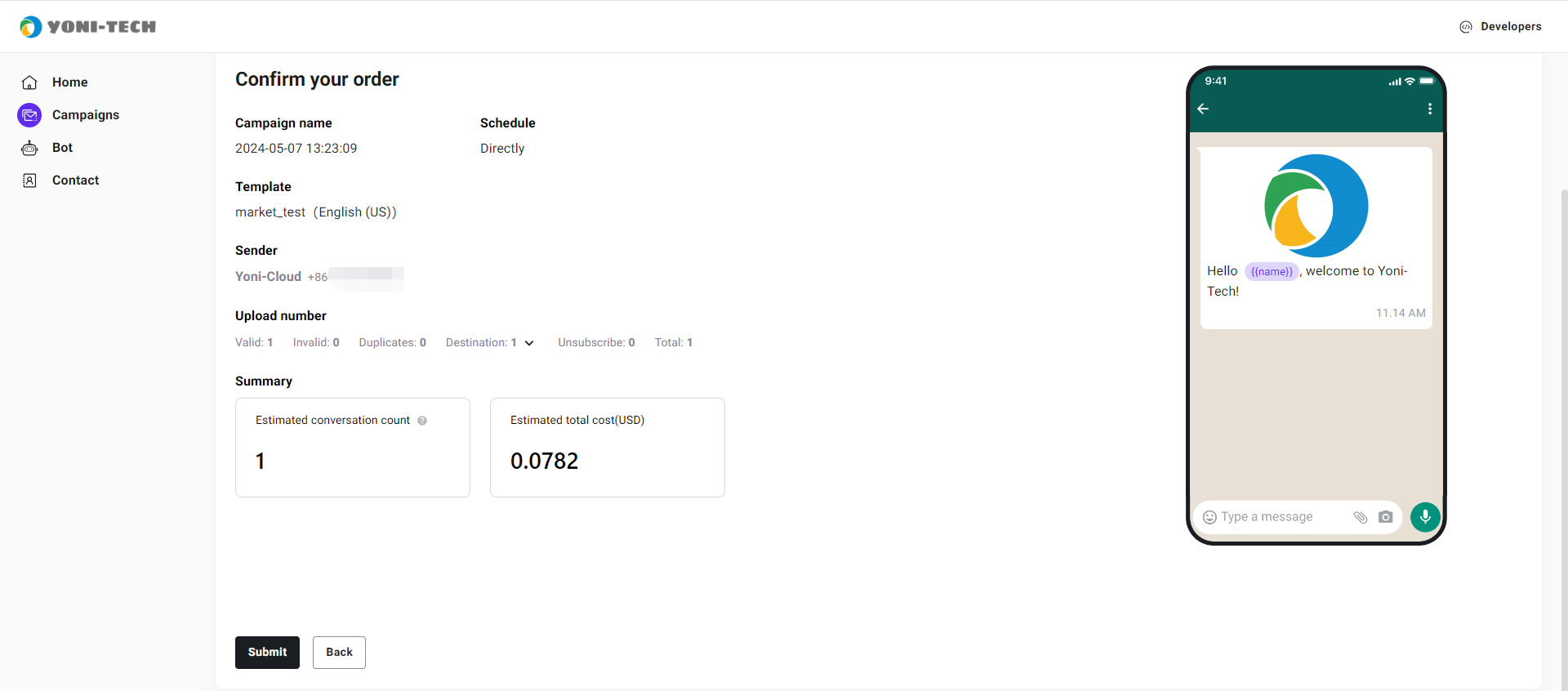Screen dimensions: 1568x691
Task: Open the Contact menu item
Action: click(75, 181)
